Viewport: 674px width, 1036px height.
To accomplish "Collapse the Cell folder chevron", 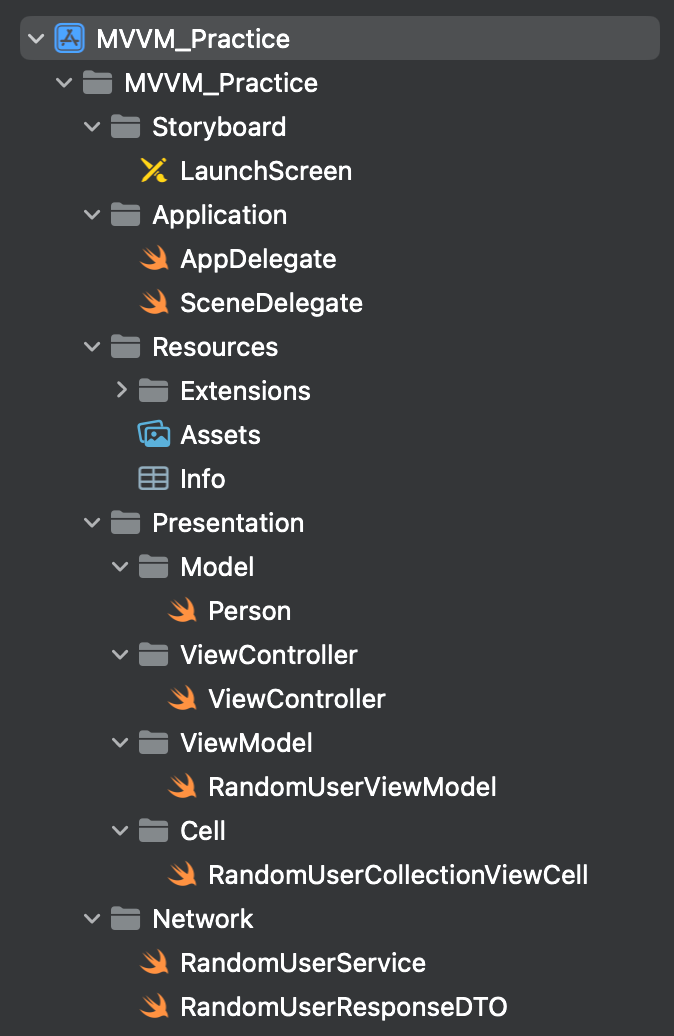I will pos(120,831).
